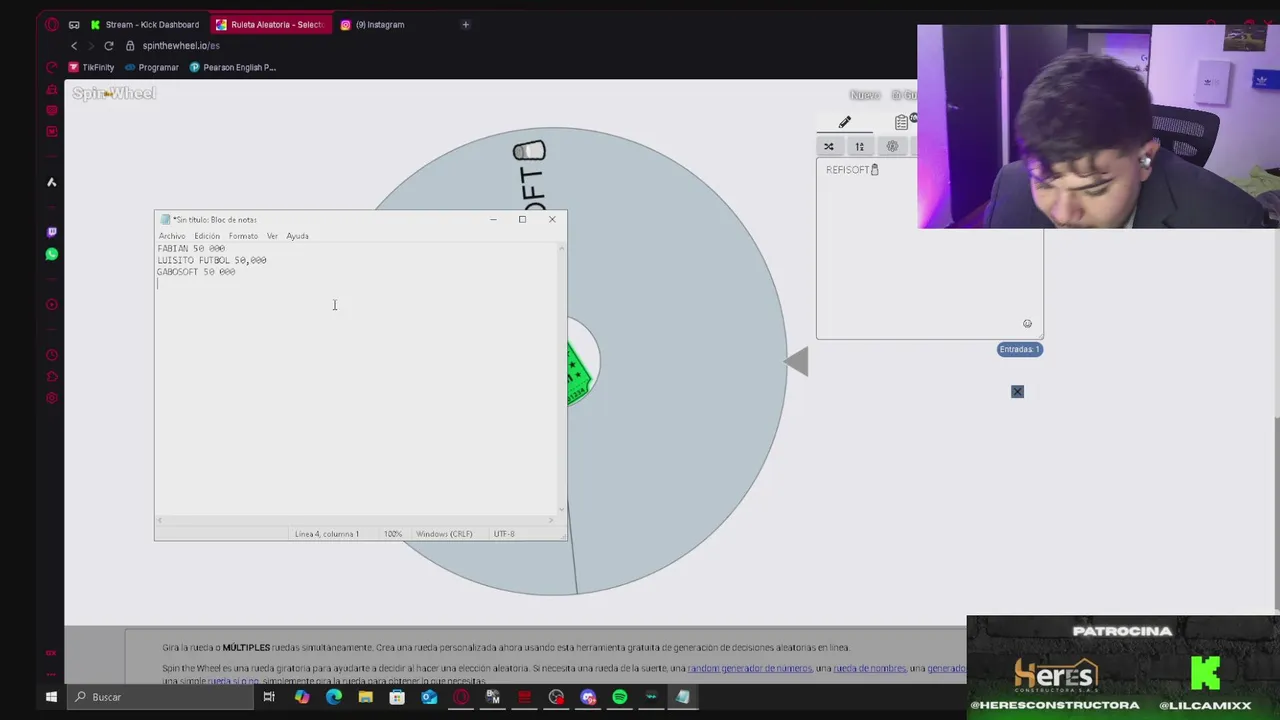Open Notepad Ayuda menu
1280x720 pixels.
[x=297, y=236]
